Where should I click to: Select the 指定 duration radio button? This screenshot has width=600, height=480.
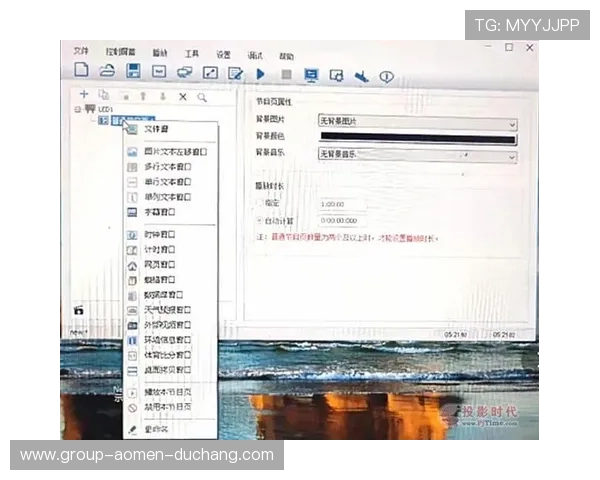click(x=260, y=203)
